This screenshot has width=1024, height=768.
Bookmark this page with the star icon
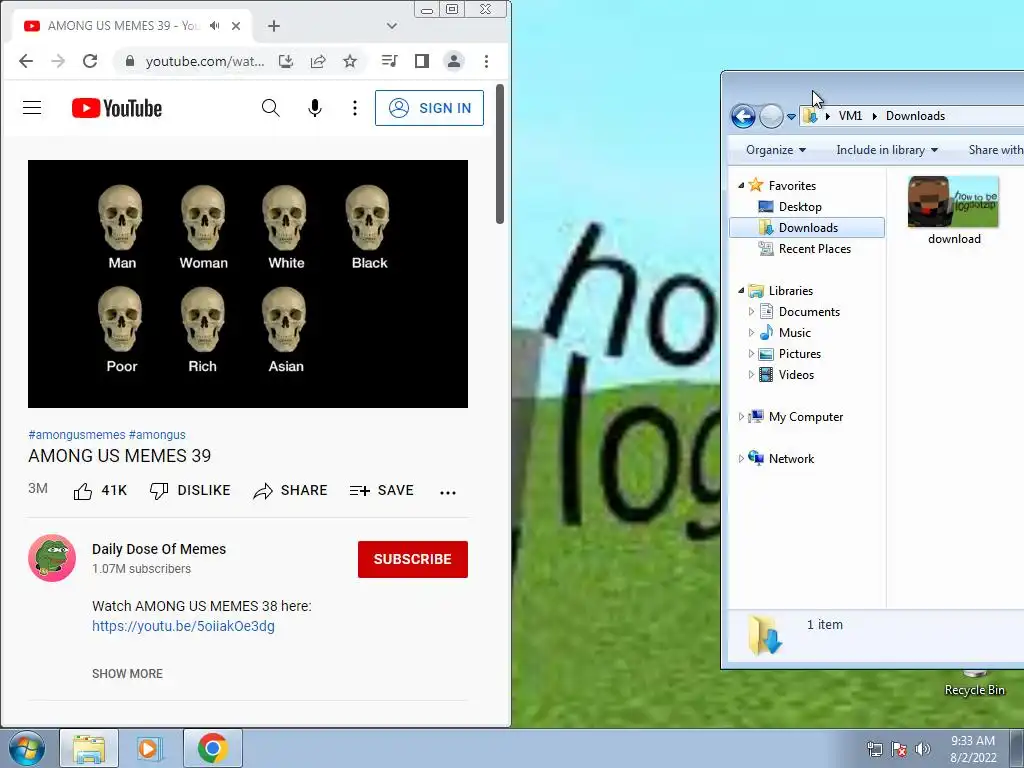pos(350,61)
